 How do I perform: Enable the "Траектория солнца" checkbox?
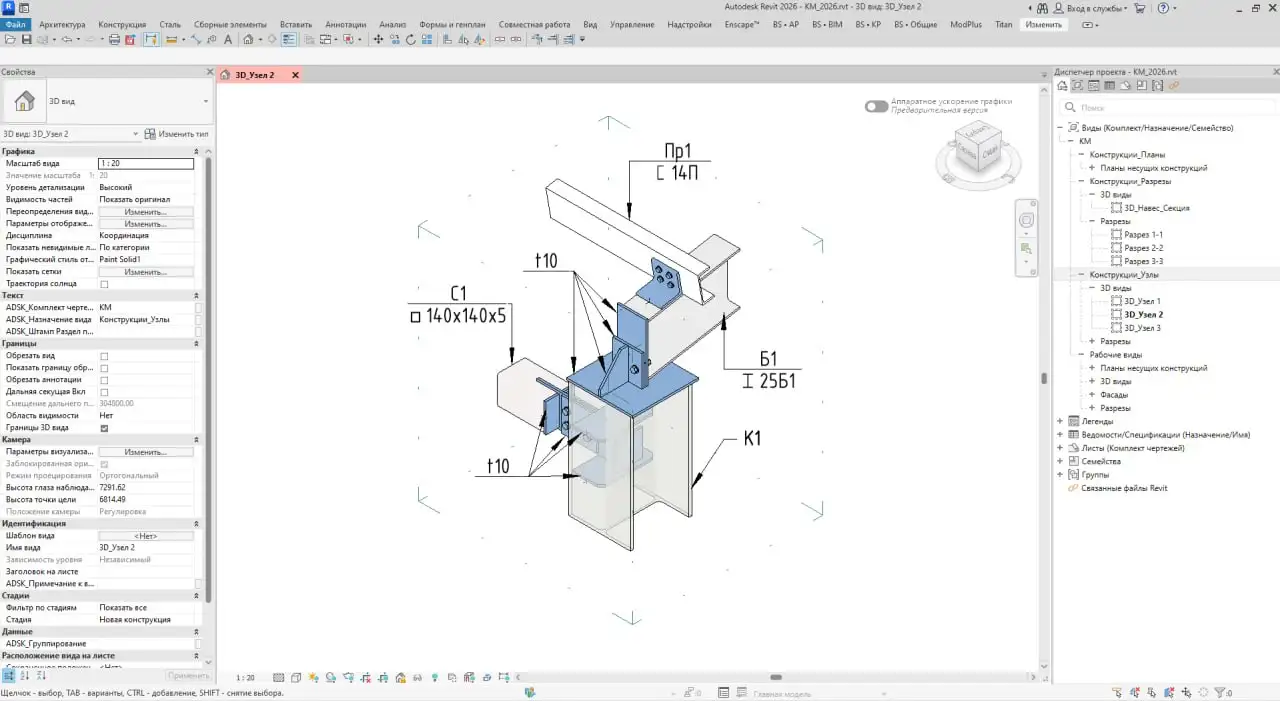coord(104,283)
